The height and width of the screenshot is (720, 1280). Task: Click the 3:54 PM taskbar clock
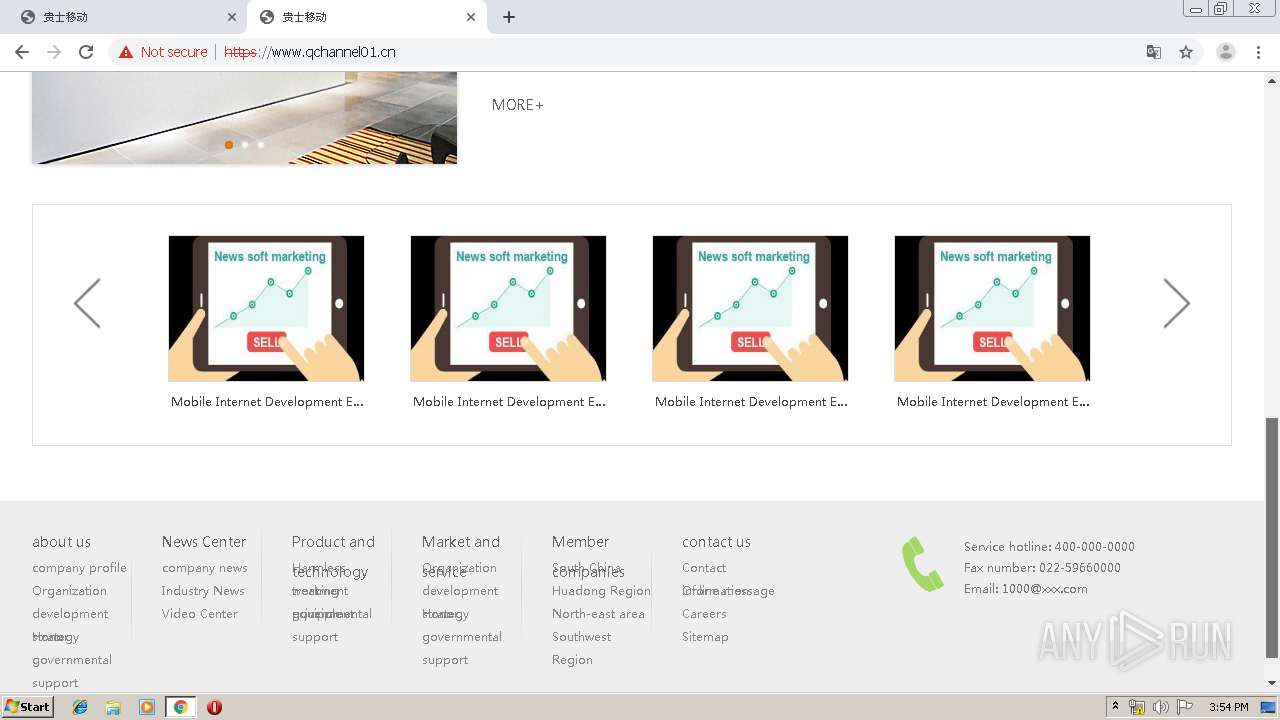1229,707
